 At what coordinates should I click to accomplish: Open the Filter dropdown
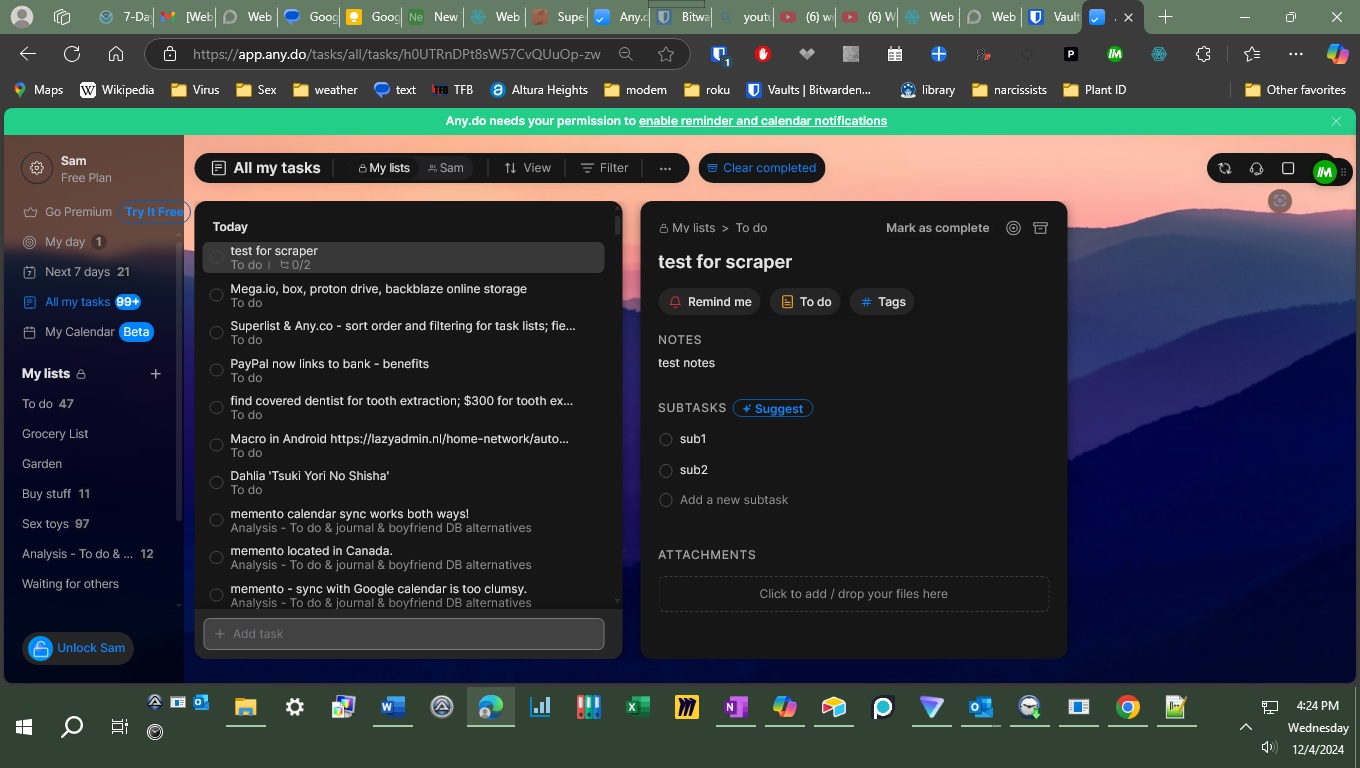[x=604, y=168]
